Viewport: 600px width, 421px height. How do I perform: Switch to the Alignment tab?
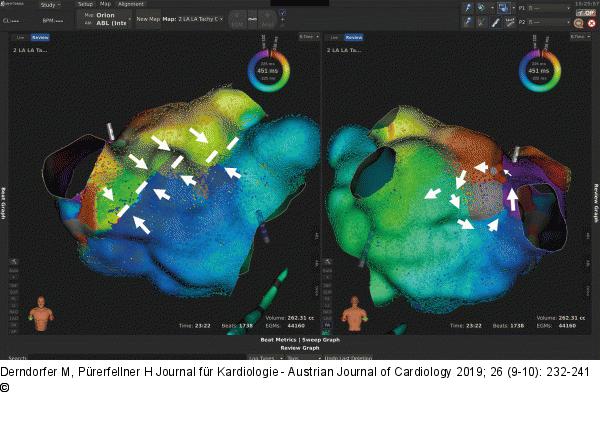tap(131, 4)
